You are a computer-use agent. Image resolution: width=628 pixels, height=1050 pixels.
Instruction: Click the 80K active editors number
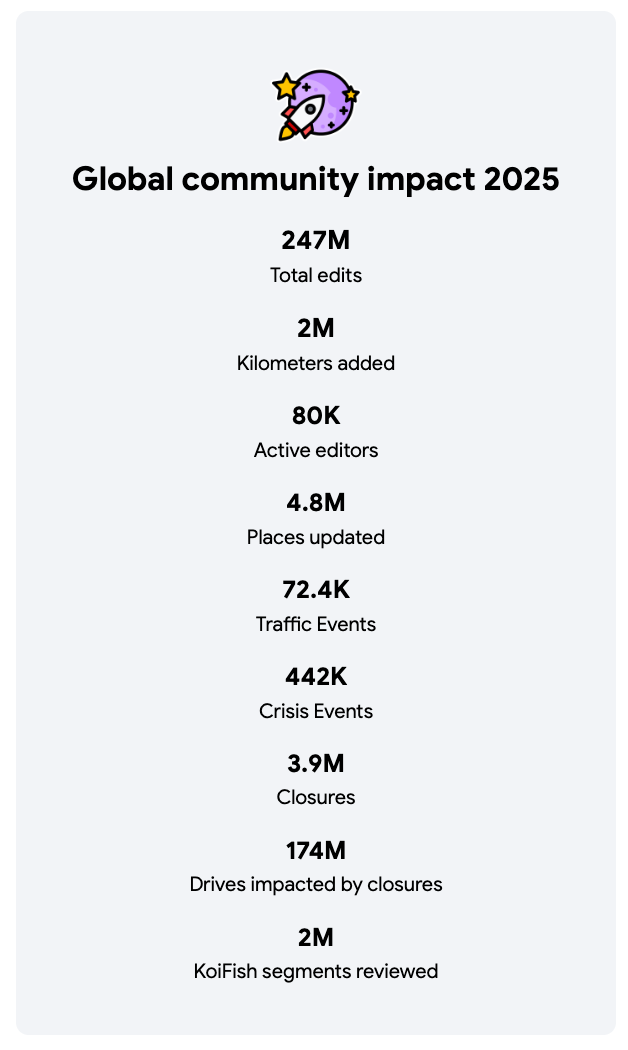coord(315,415)
